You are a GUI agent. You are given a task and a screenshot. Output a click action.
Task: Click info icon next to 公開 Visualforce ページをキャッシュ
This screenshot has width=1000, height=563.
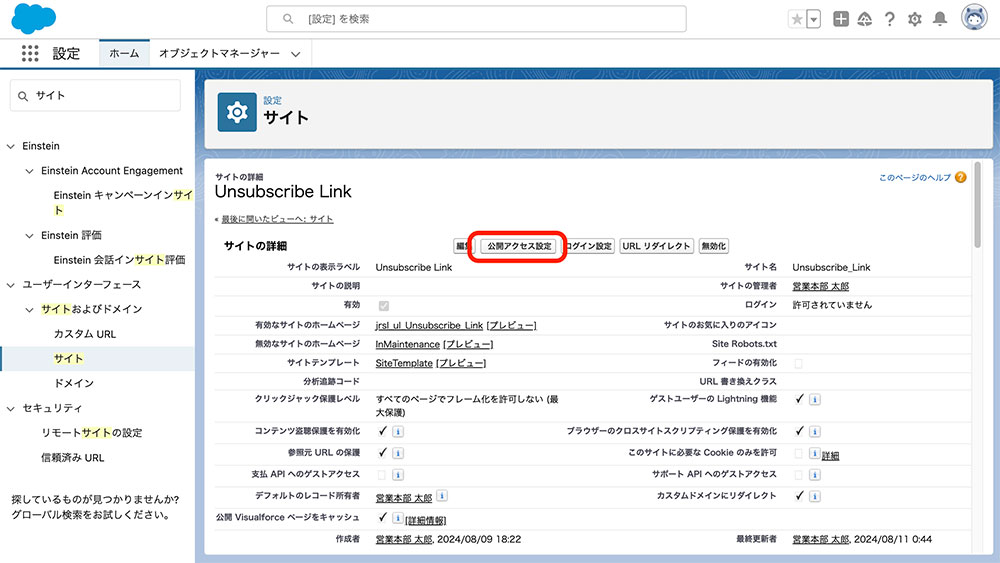coord(397,518)
